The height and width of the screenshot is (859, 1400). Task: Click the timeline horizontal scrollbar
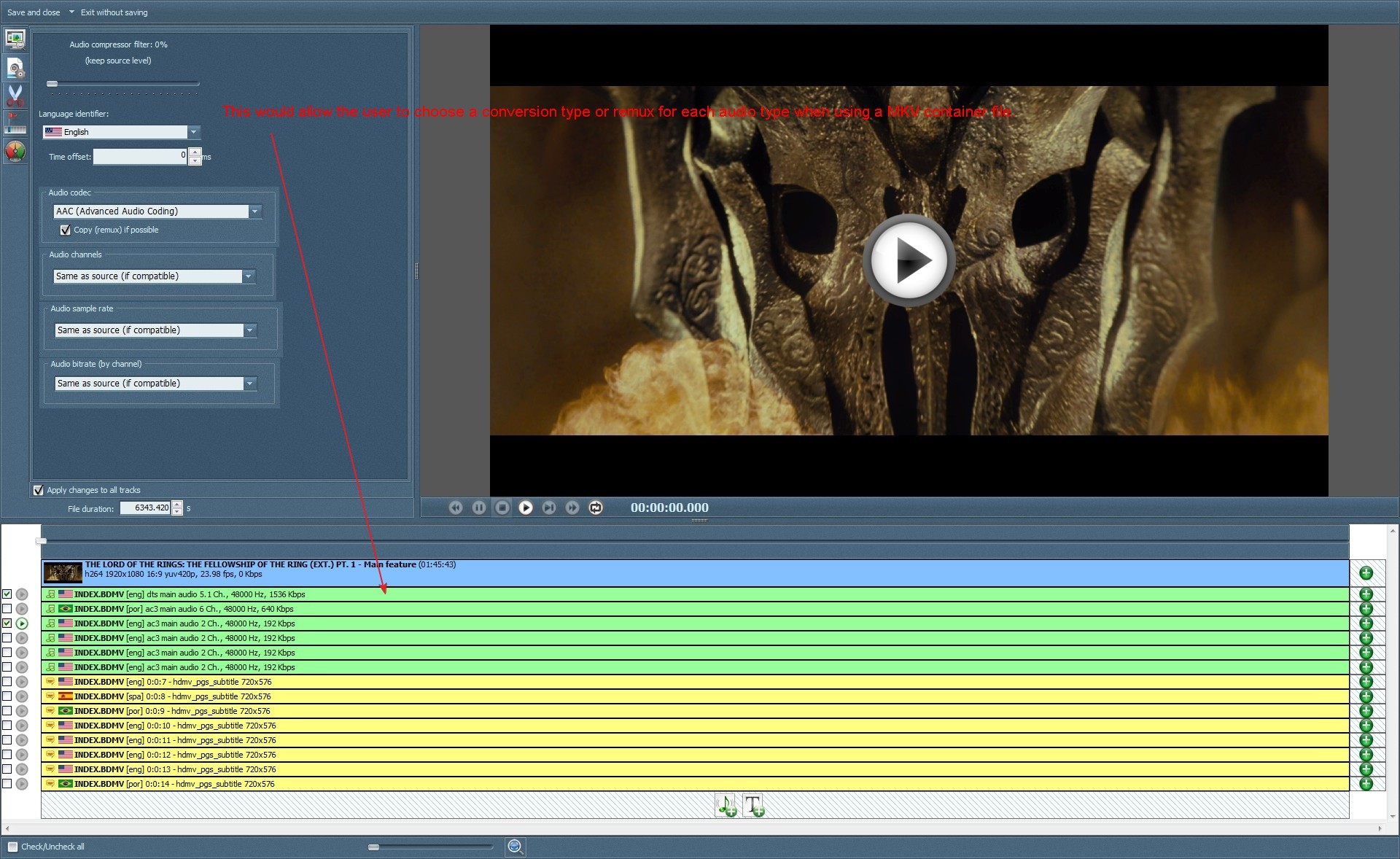pyautogui.click(x=692, y=828)
